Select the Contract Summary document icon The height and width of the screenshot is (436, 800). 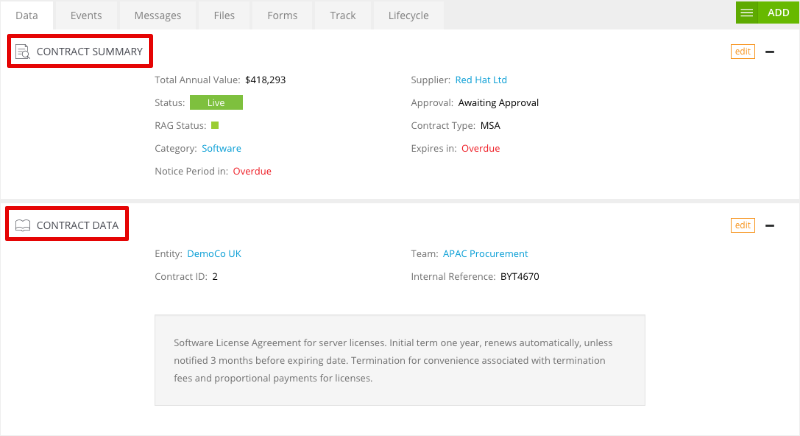(22, 52)
